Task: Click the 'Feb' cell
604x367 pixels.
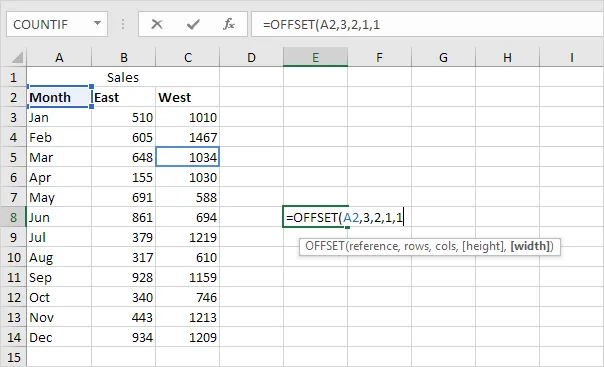Action: pyautogui.click(x=59, y=137)
